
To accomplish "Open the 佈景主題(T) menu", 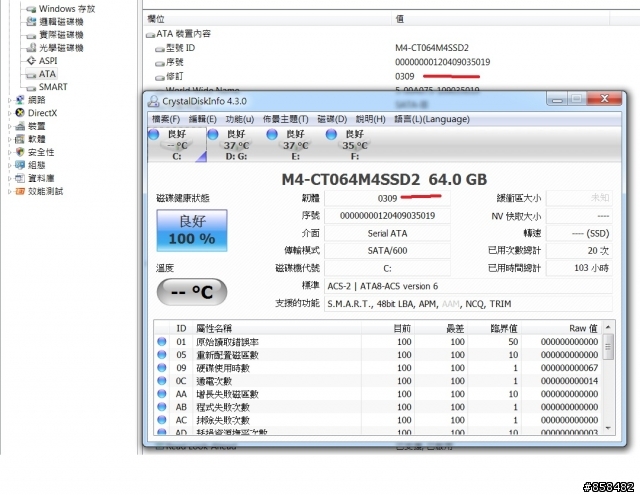I will [285, 119].
